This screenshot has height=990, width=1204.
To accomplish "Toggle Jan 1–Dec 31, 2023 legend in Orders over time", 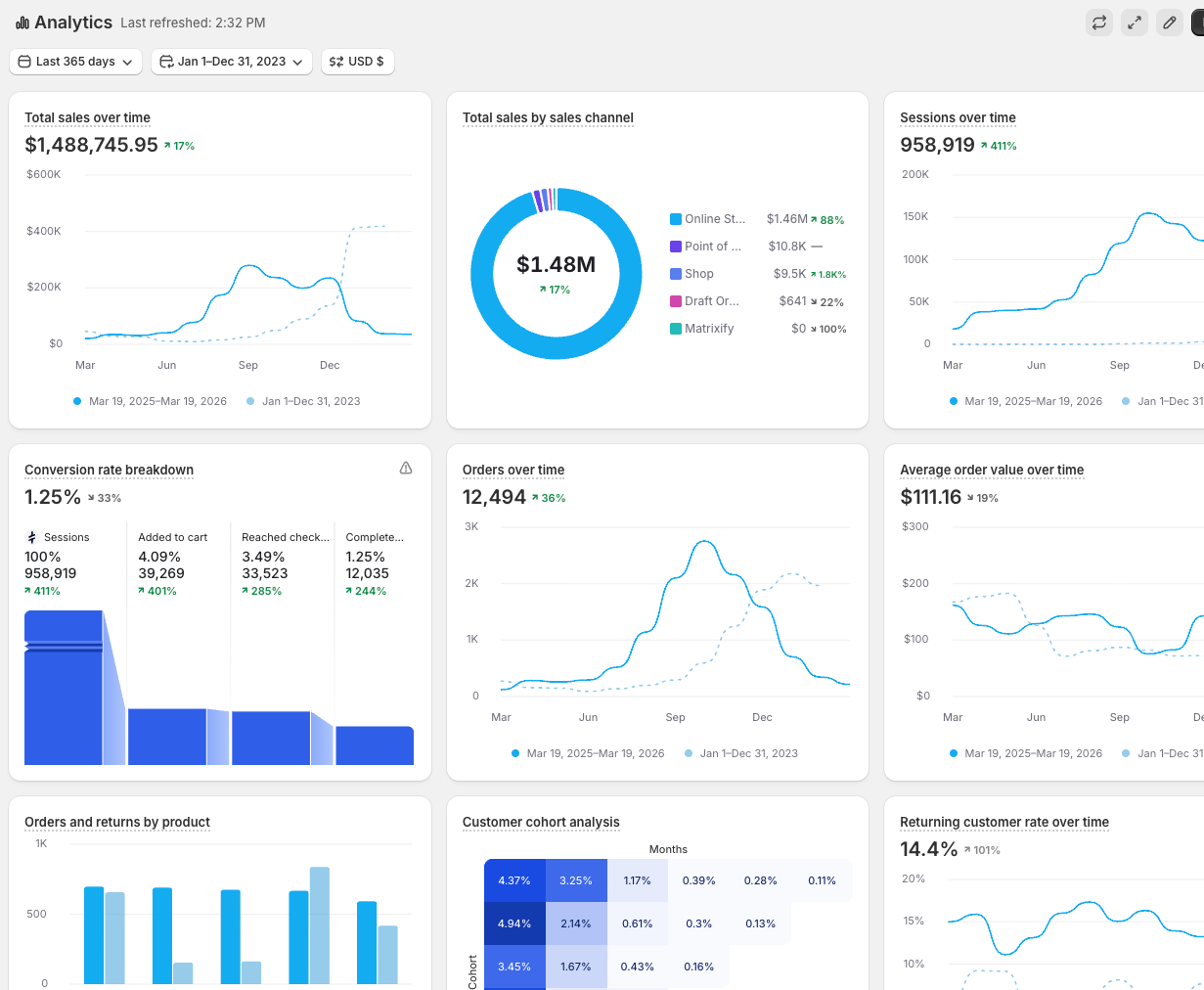I will 741,753.
